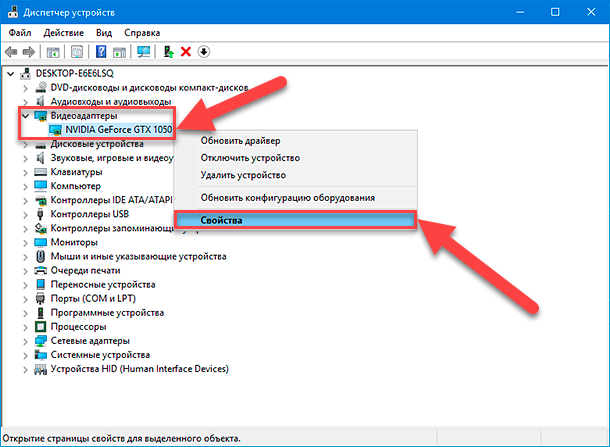Image resolution: width=610 pixels, height=447 pixels.
Task: Select Контроллеры IDE ATA/ATAPI row
Action: [x=111, y=200]
